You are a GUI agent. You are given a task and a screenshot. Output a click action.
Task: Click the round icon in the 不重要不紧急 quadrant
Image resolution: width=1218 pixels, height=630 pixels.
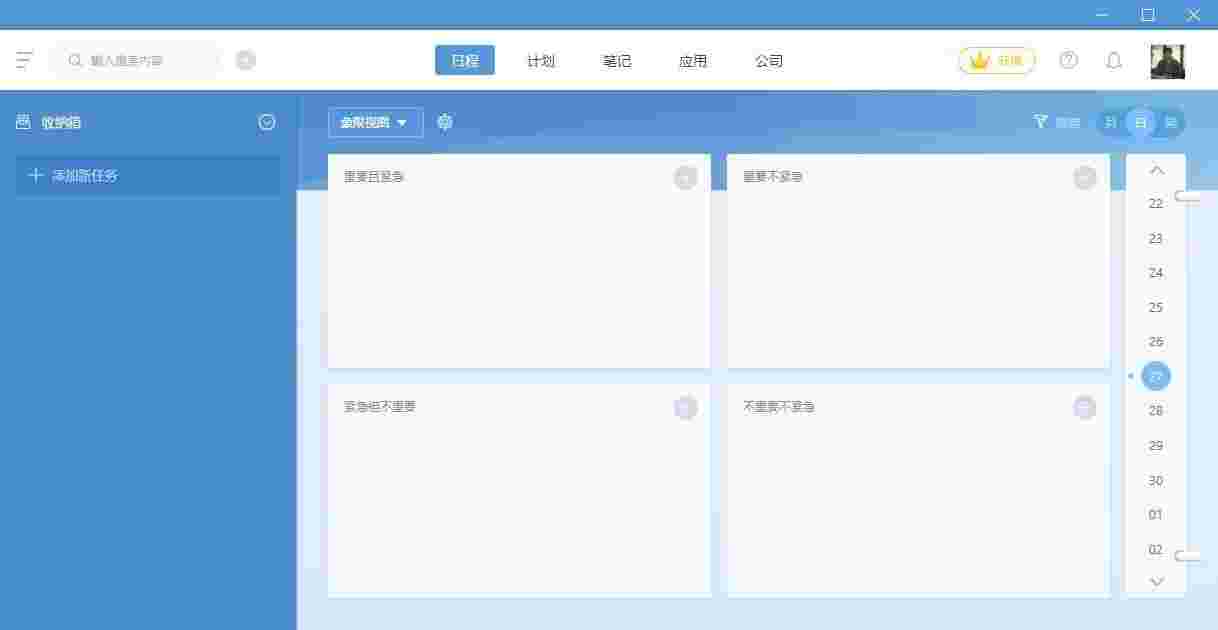point(1084,407)
